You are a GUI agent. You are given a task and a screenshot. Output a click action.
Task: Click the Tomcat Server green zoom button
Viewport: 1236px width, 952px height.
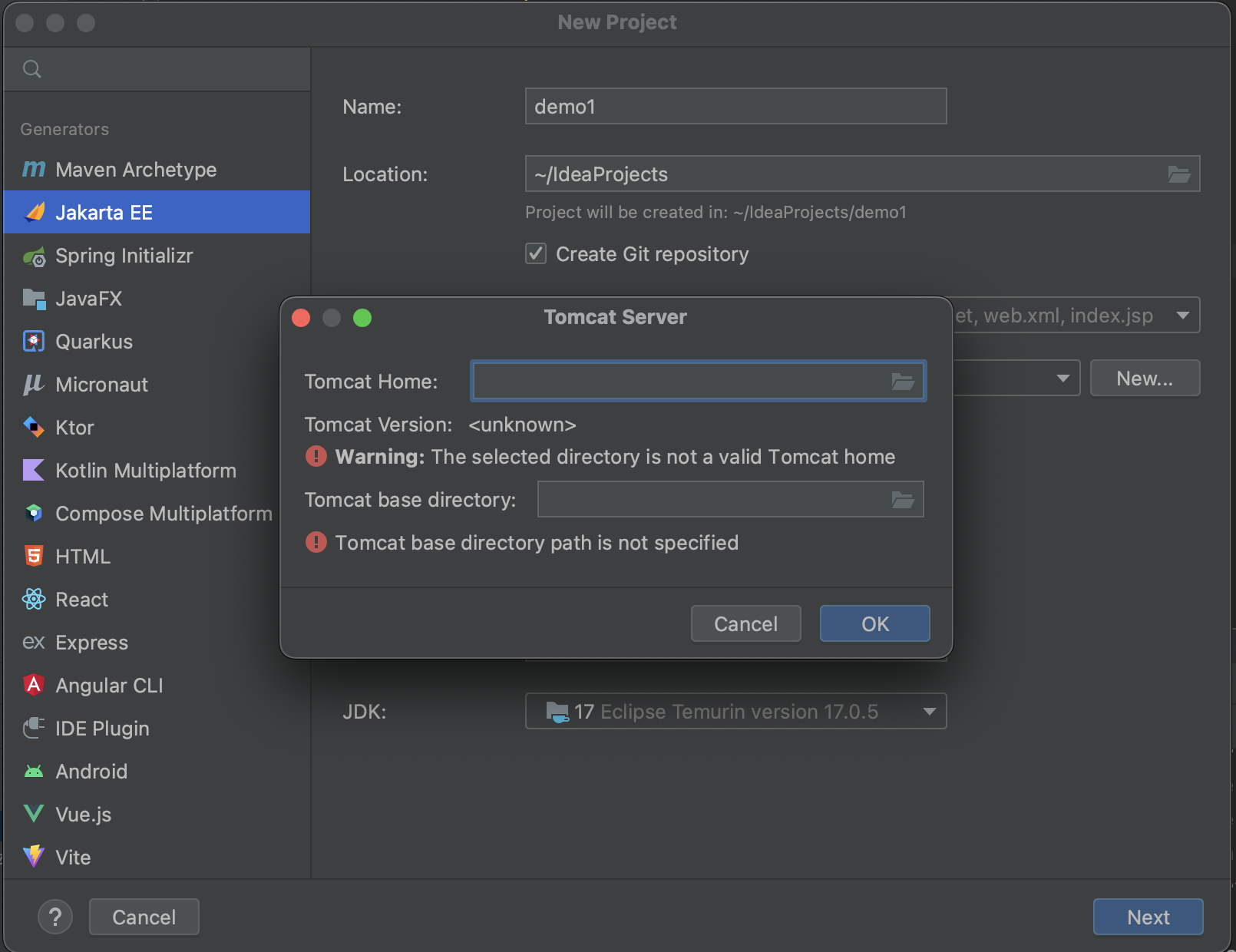pyautogui.click(x=362, y=318)
